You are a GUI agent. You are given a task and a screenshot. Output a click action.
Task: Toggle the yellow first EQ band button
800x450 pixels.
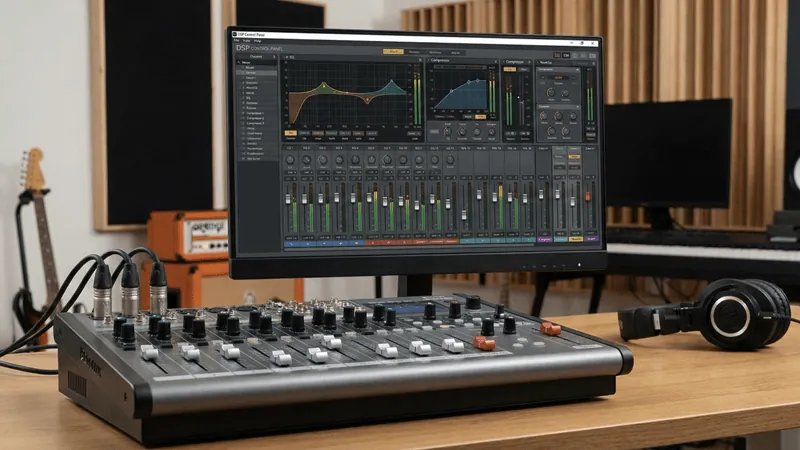pos(291,133)
